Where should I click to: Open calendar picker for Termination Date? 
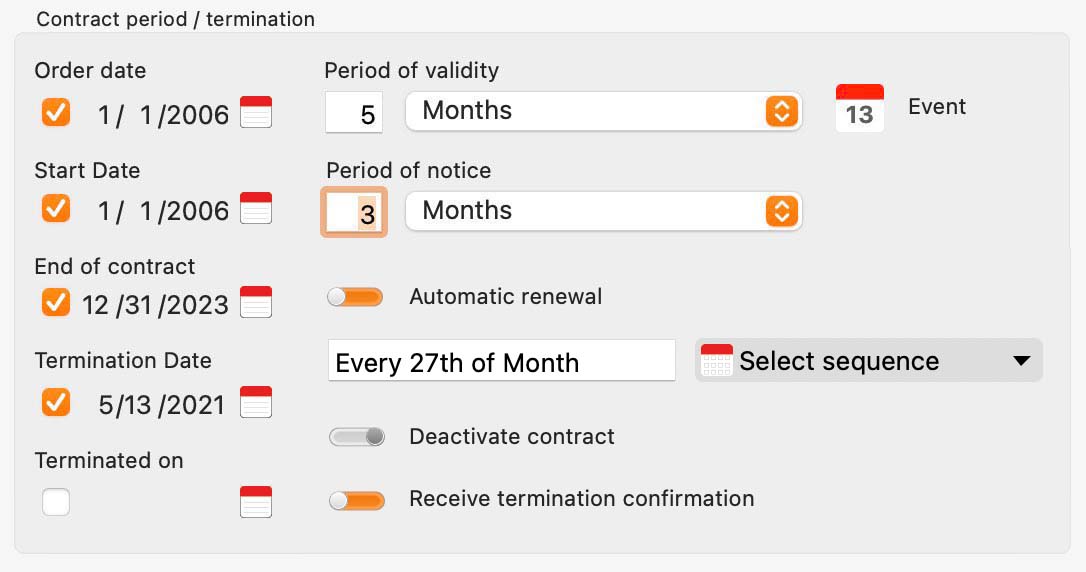pos(256,402)
